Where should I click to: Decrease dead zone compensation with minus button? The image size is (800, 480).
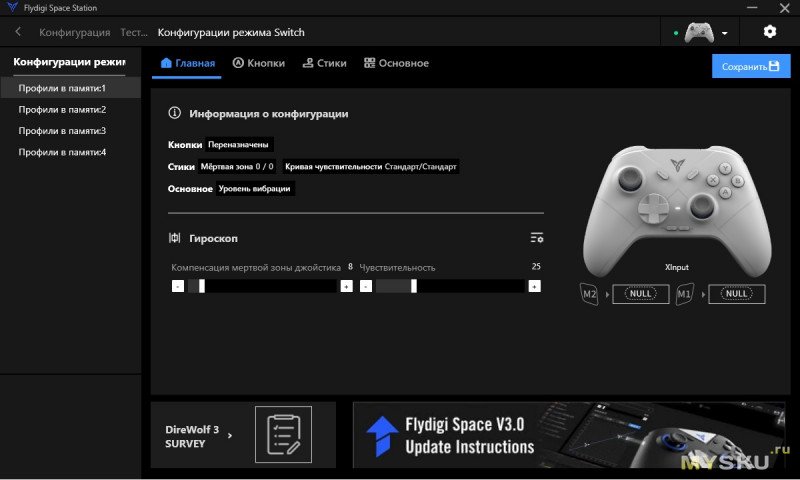(x=178, y=286)
